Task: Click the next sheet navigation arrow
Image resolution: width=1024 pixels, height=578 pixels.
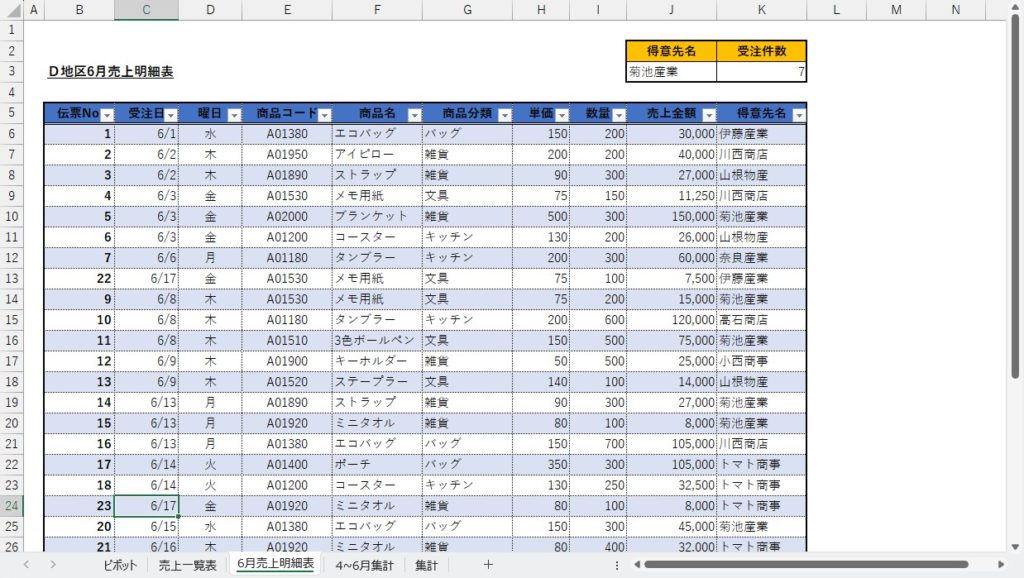Action: [x=52, y=565]
